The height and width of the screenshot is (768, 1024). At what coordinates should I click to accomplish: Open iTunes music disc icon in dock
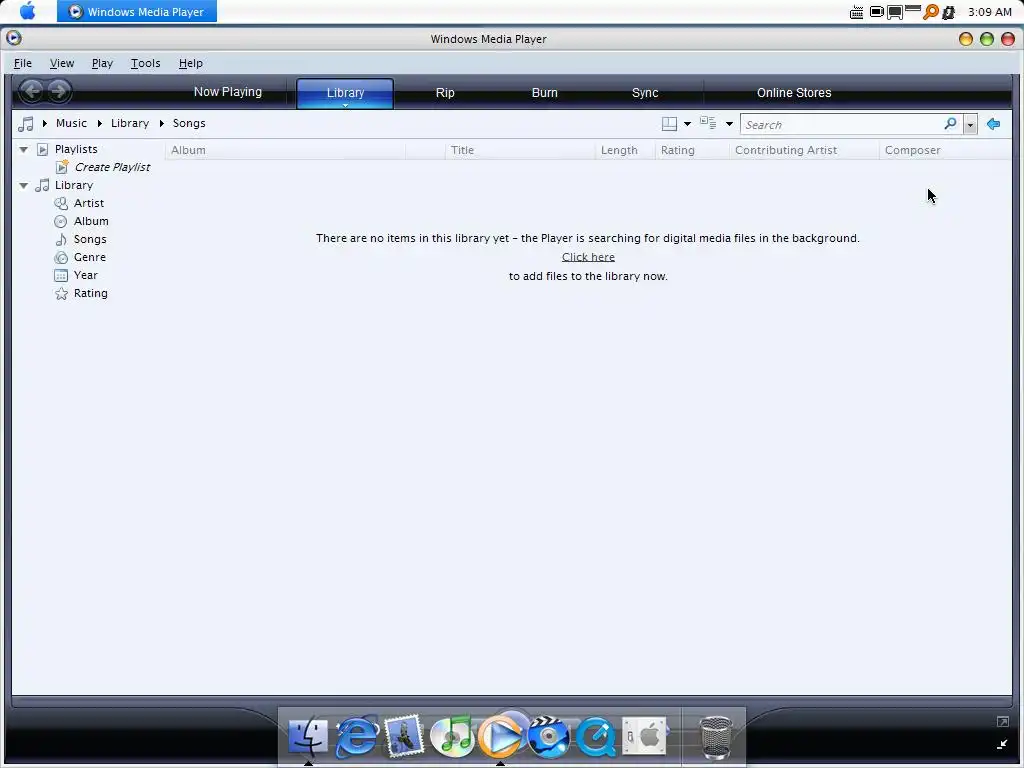453,736
